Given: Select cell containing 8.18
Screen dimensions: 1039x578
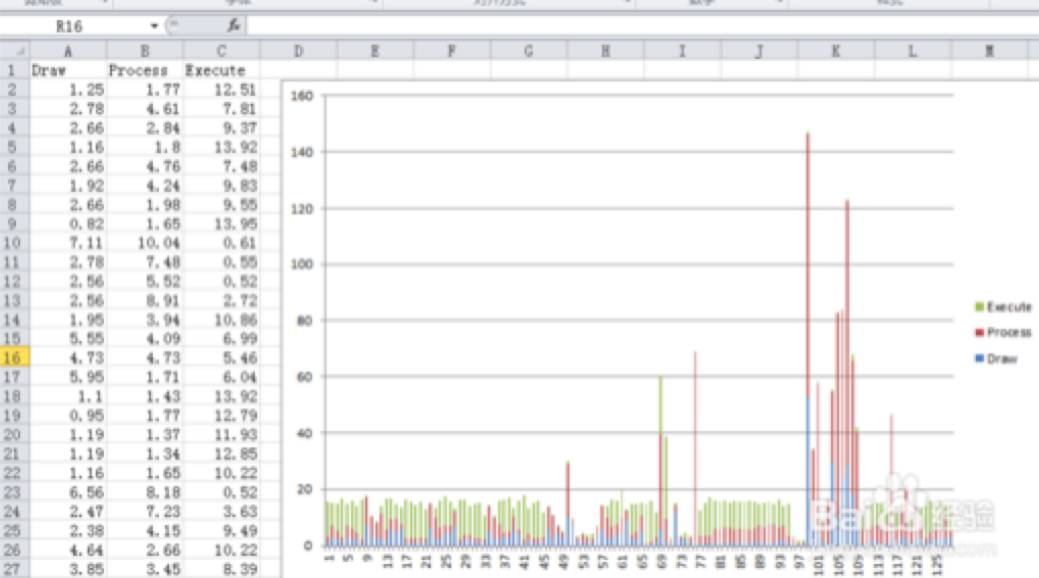Looking at the screenshot, I should (144, 492).
